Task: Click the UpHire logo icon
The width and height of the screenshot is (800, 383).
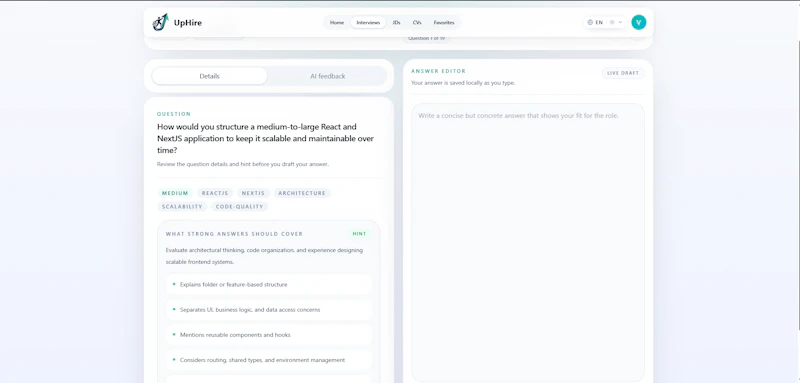Action: (x=160, y=22)
